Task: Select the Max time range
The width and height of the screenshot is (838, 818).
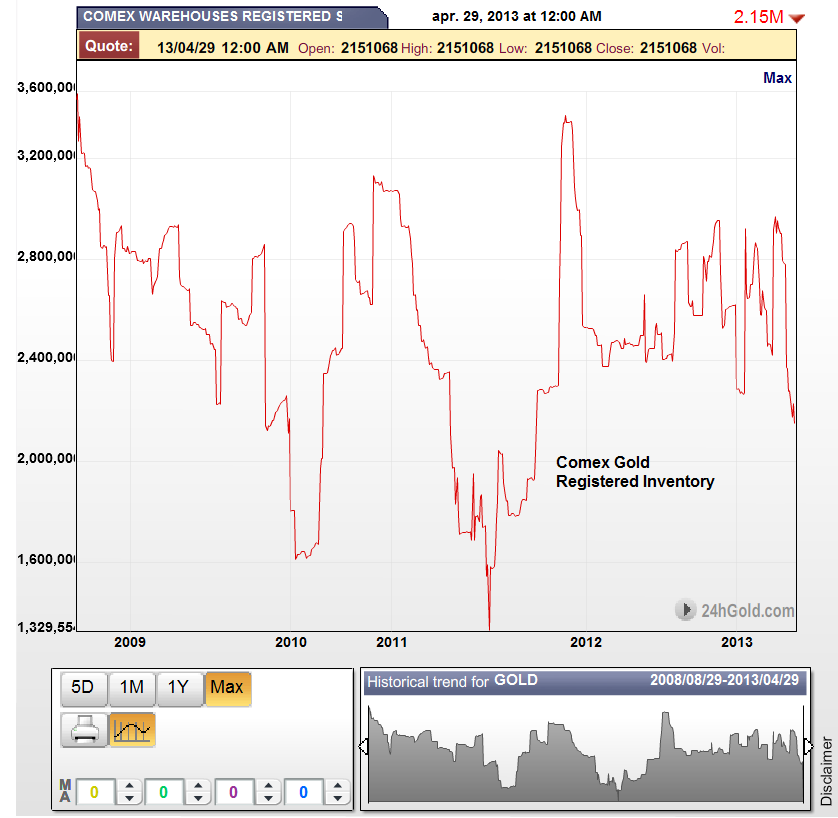Action: [227, 687]
